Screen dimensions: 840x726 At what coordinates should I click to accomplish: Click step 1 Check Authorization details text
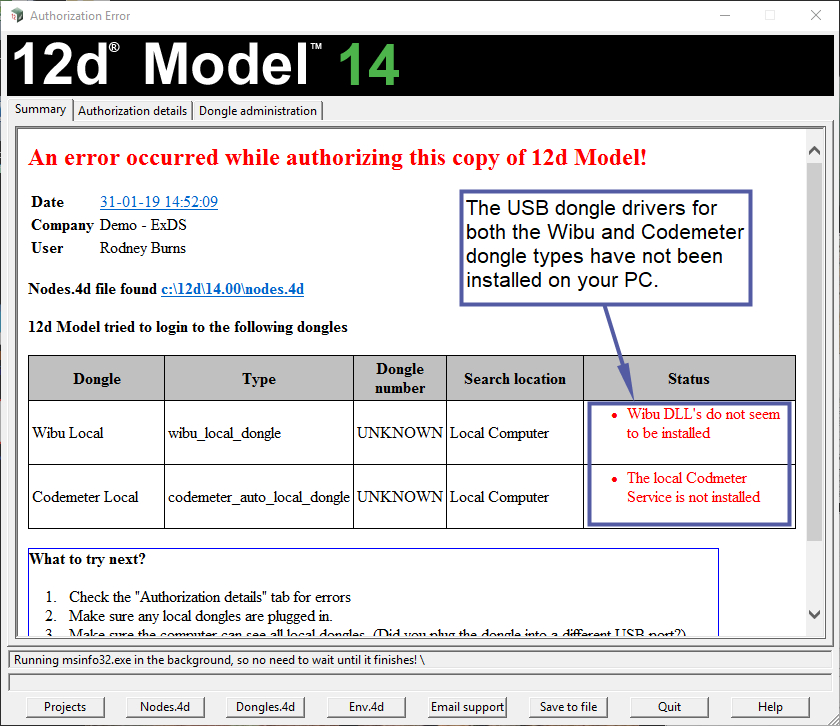tap(210, 597)
